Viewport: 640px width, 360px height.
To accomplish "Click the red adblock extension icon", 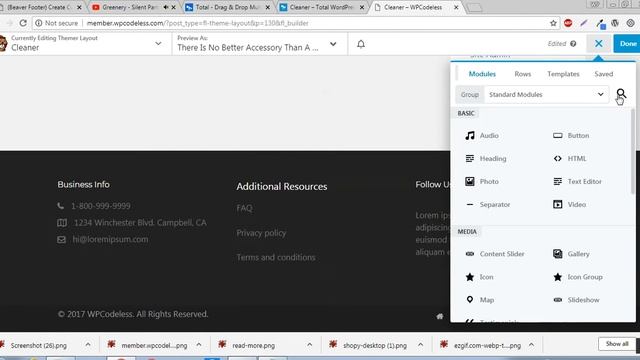I will tap(568, 23).
